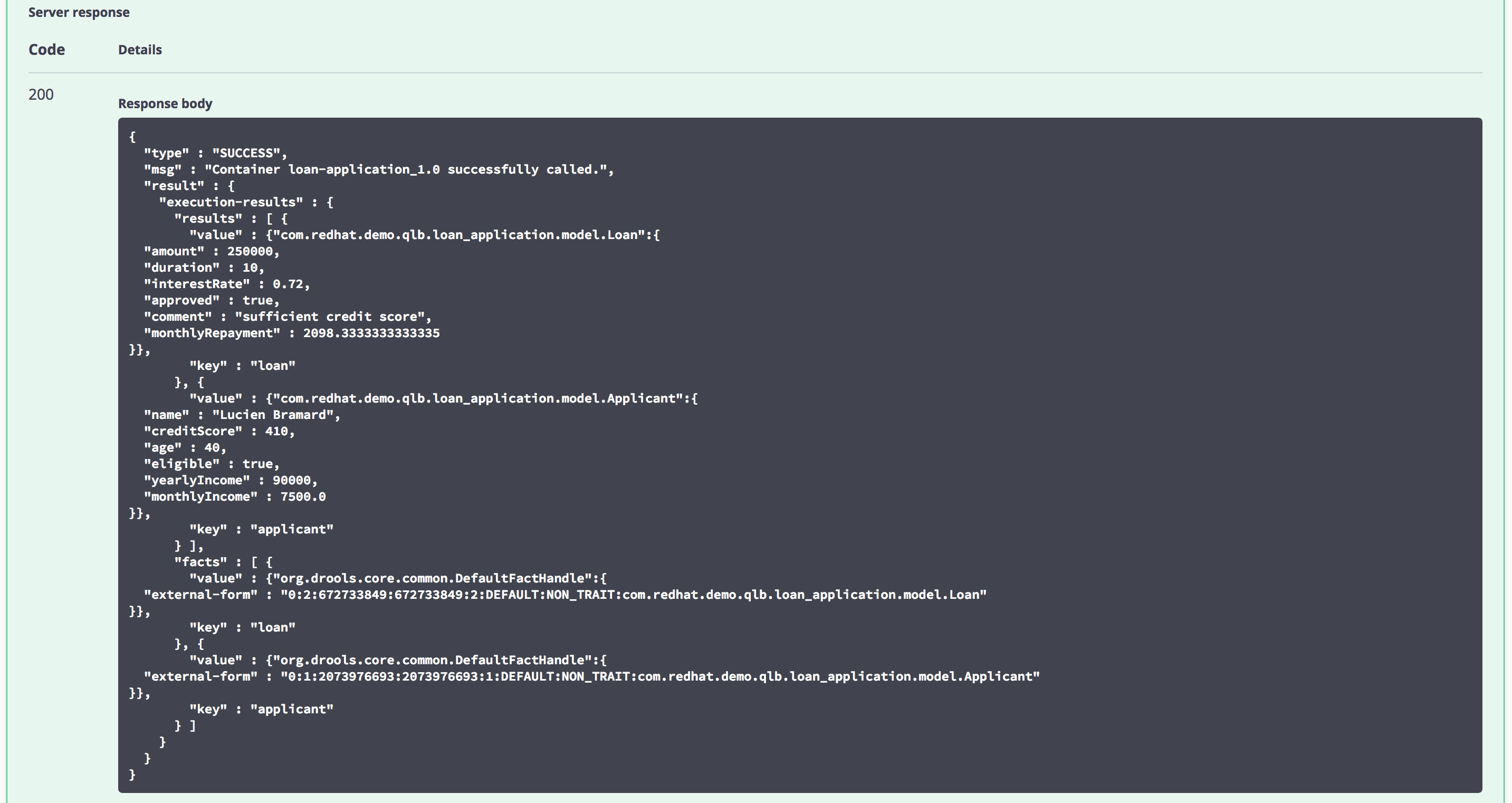
Task: Click the Code column header
Action: coord(46,50)
